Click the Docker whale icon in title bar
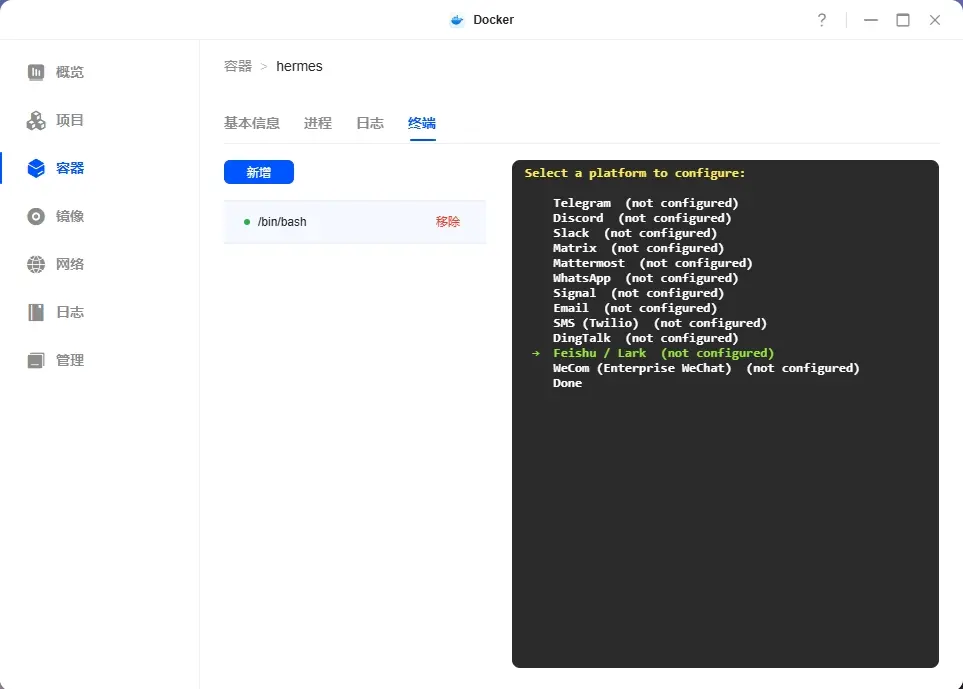Screen dimensions: 963x689 point(457,20)
